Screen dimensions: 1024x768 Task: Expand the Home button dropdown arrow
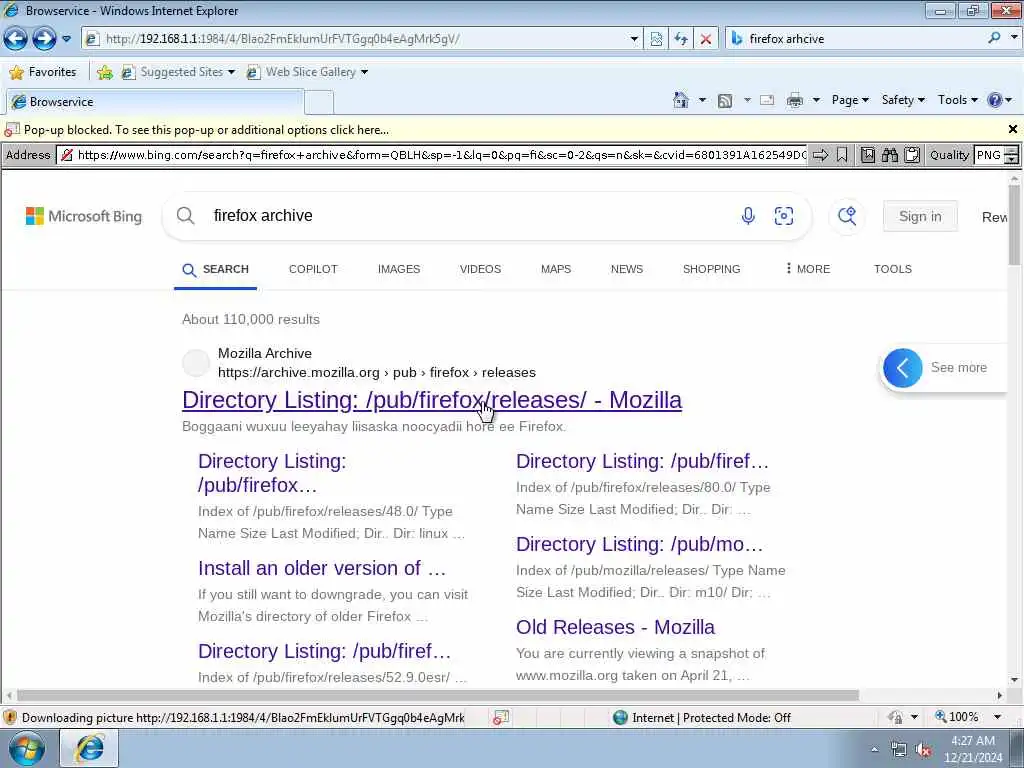[x=702, y=100]
